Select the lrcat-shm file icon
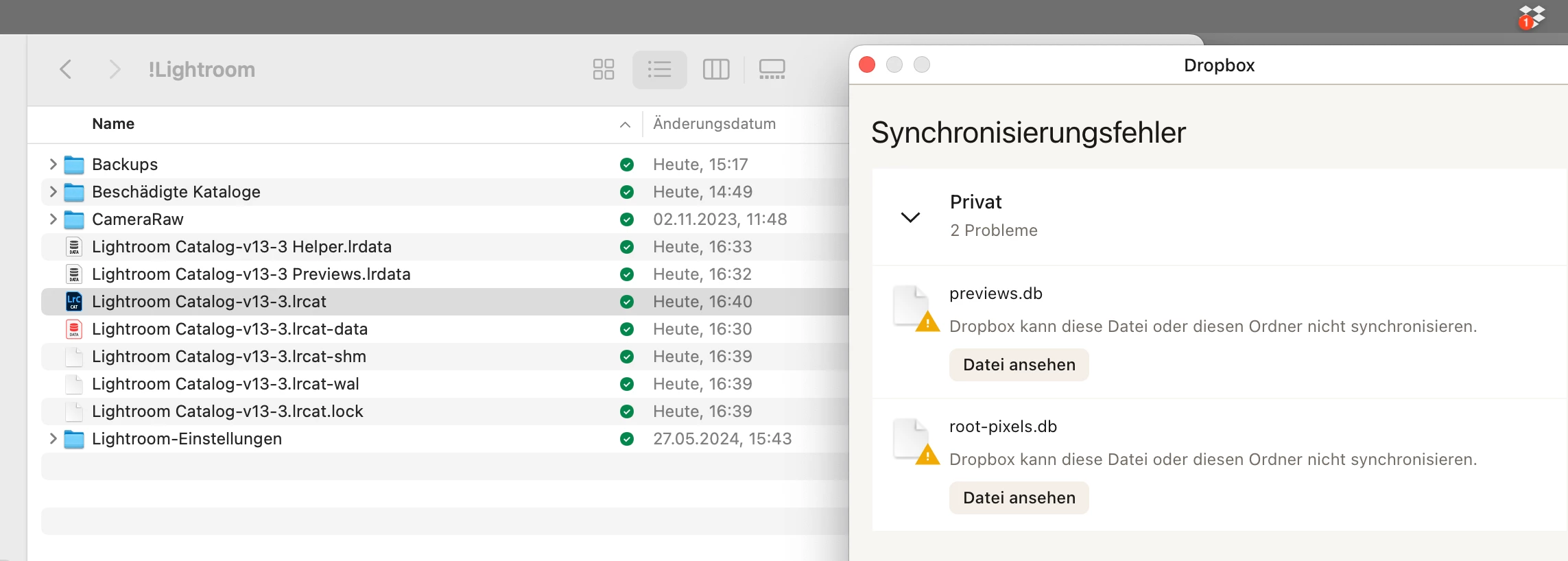 74,357
